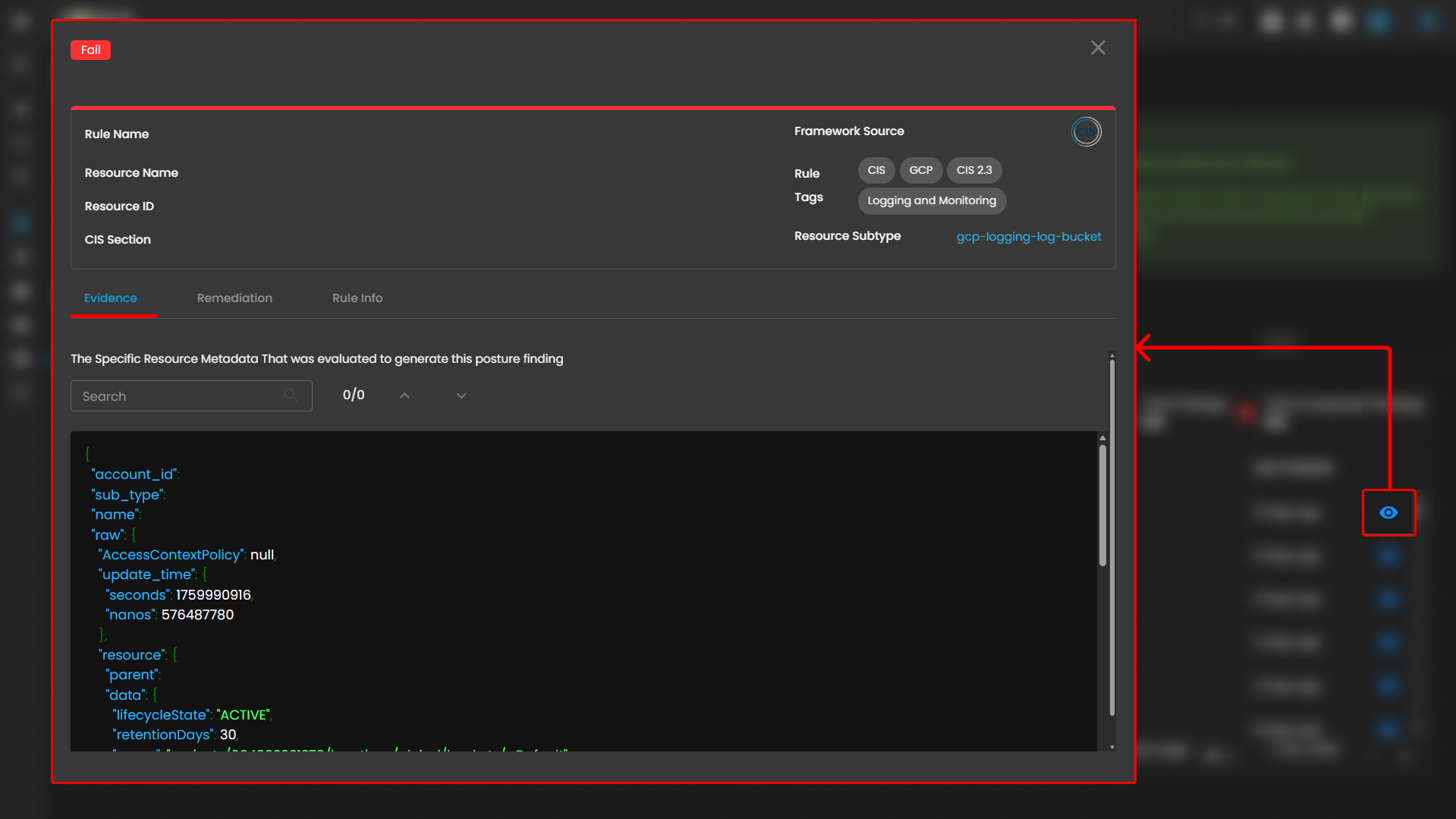Click the Logging and Monitoring tag
Screen dimensions: 1456x819
(931, 201)
